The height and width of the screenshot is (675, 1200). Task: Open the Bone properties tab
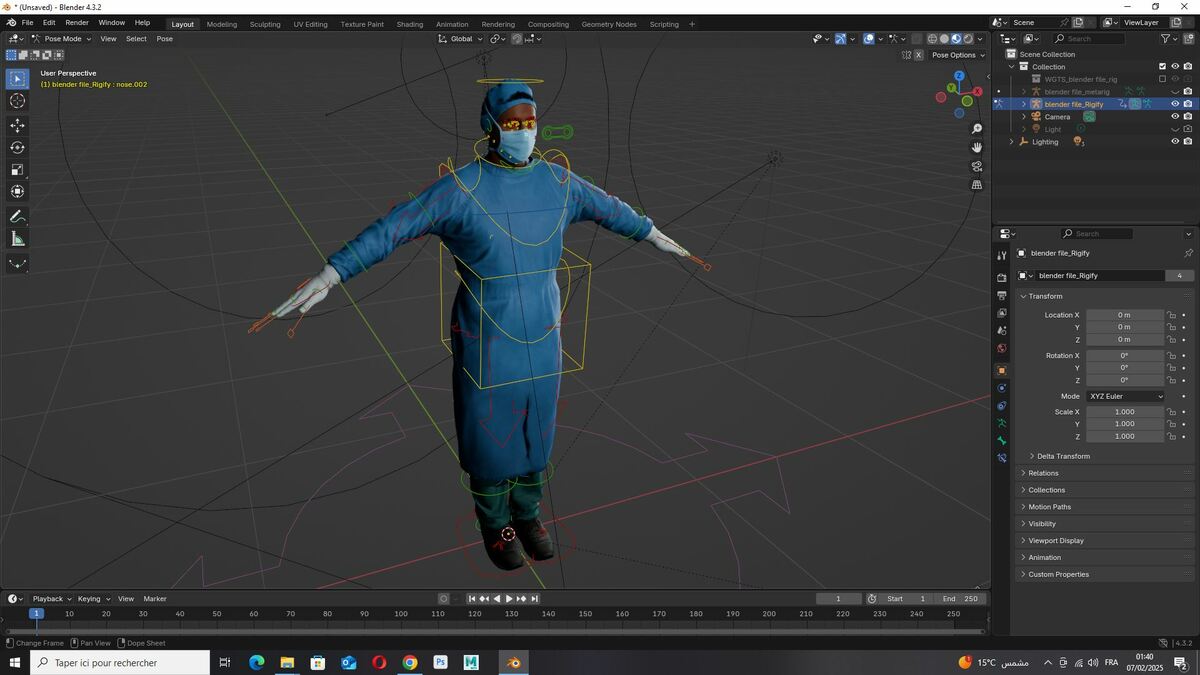(1002, 440)
